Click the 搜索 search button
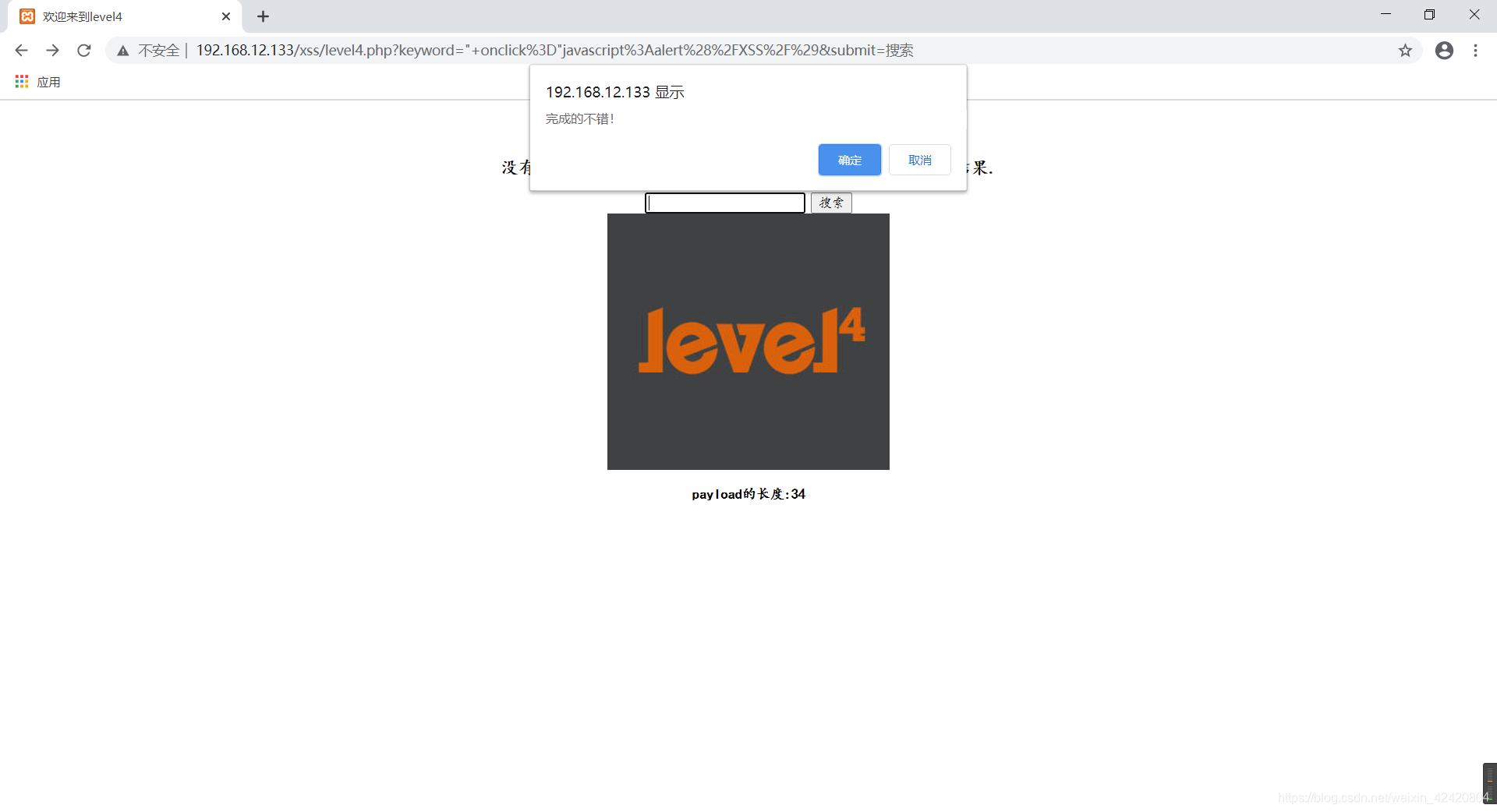This screenshot has height=812, width=1497. 831,203
